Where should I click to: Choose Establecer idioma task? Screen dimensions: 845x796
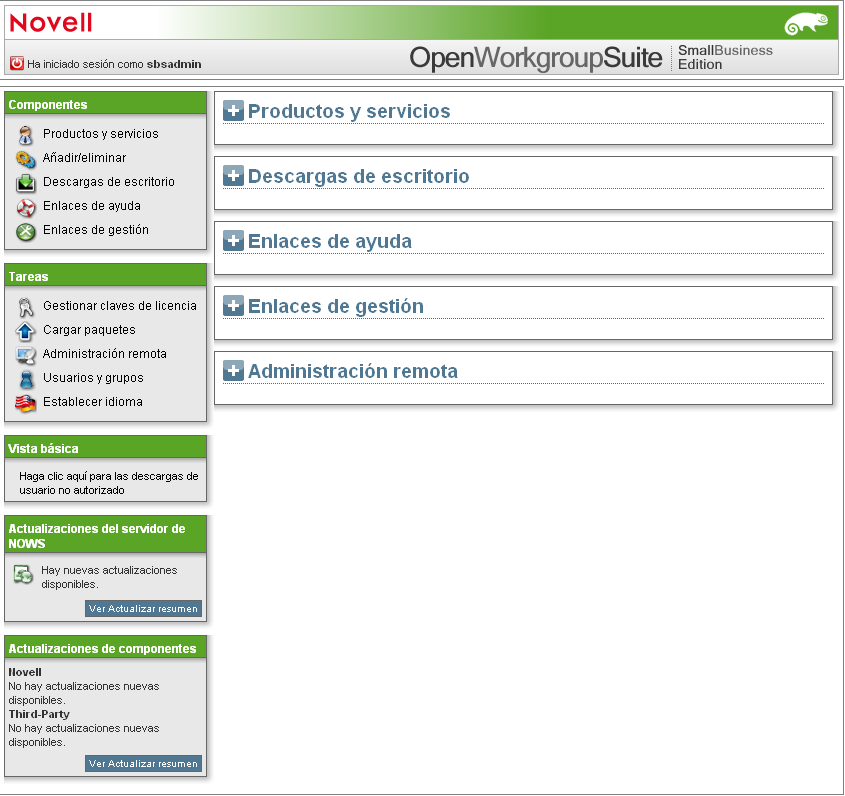[x=93, y=402]
